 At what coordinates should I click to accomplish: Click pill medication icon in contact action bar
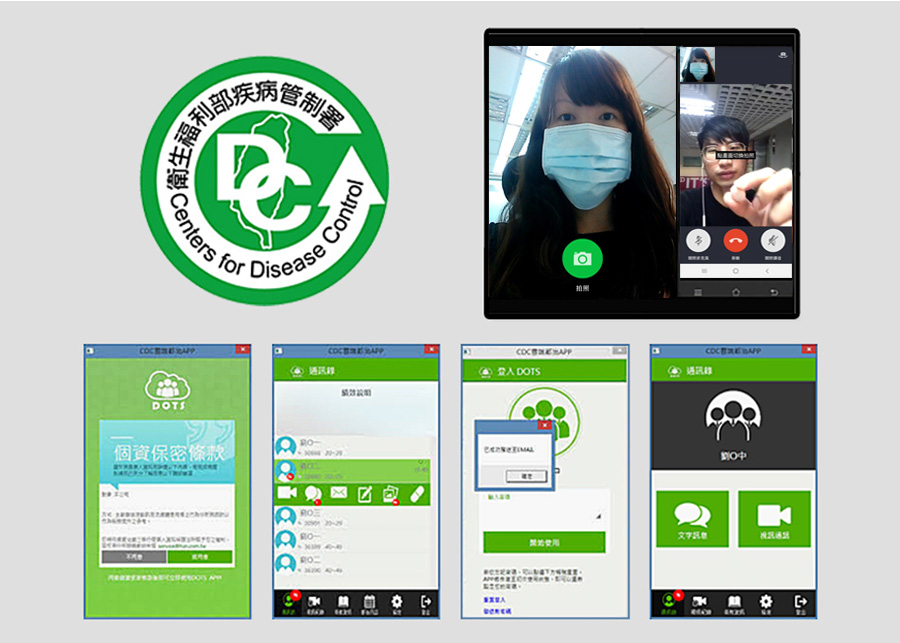(x=417, y=494)
